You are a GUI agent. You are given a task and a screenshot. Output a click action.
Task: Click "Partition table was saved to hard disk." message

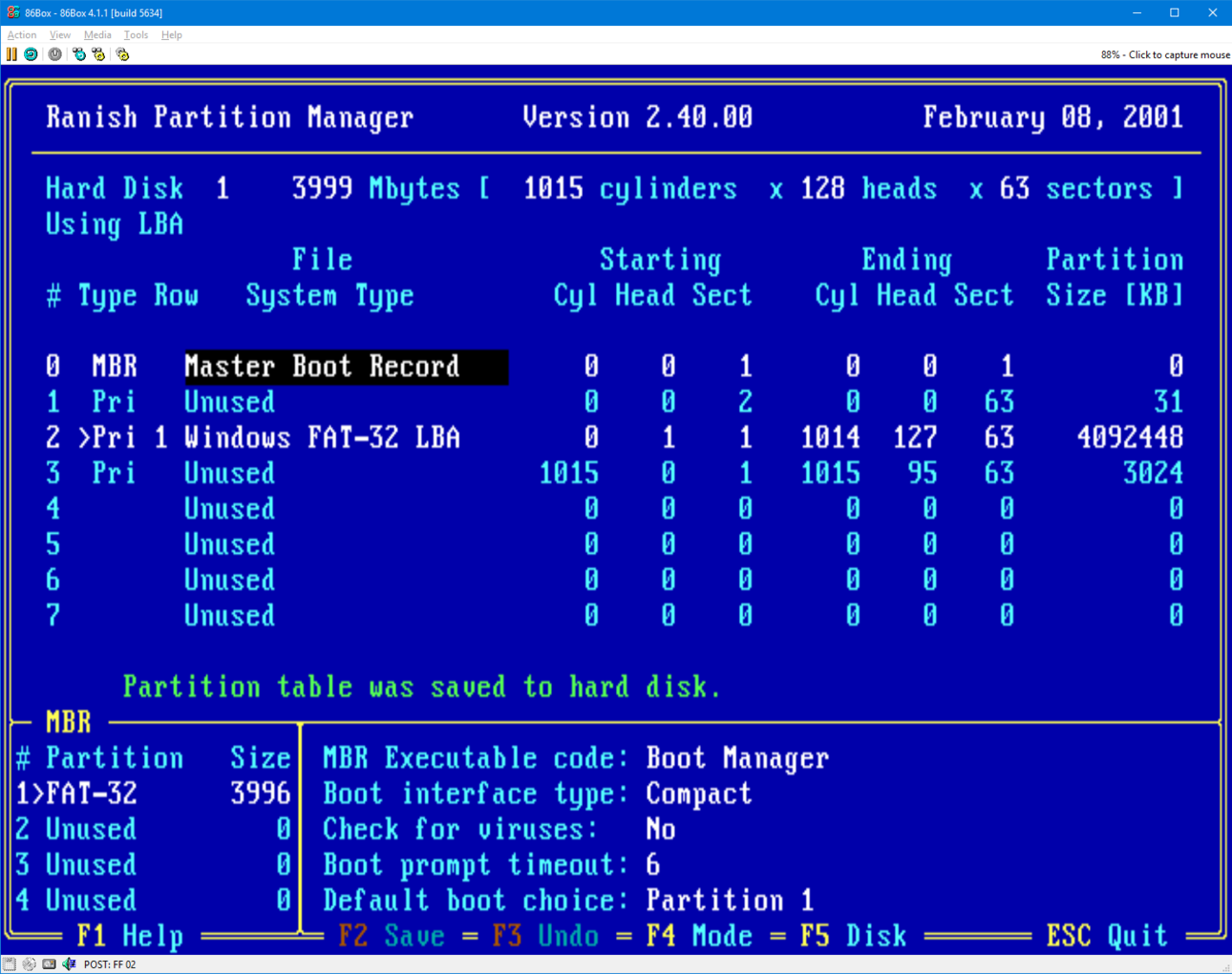pos(422,687)
